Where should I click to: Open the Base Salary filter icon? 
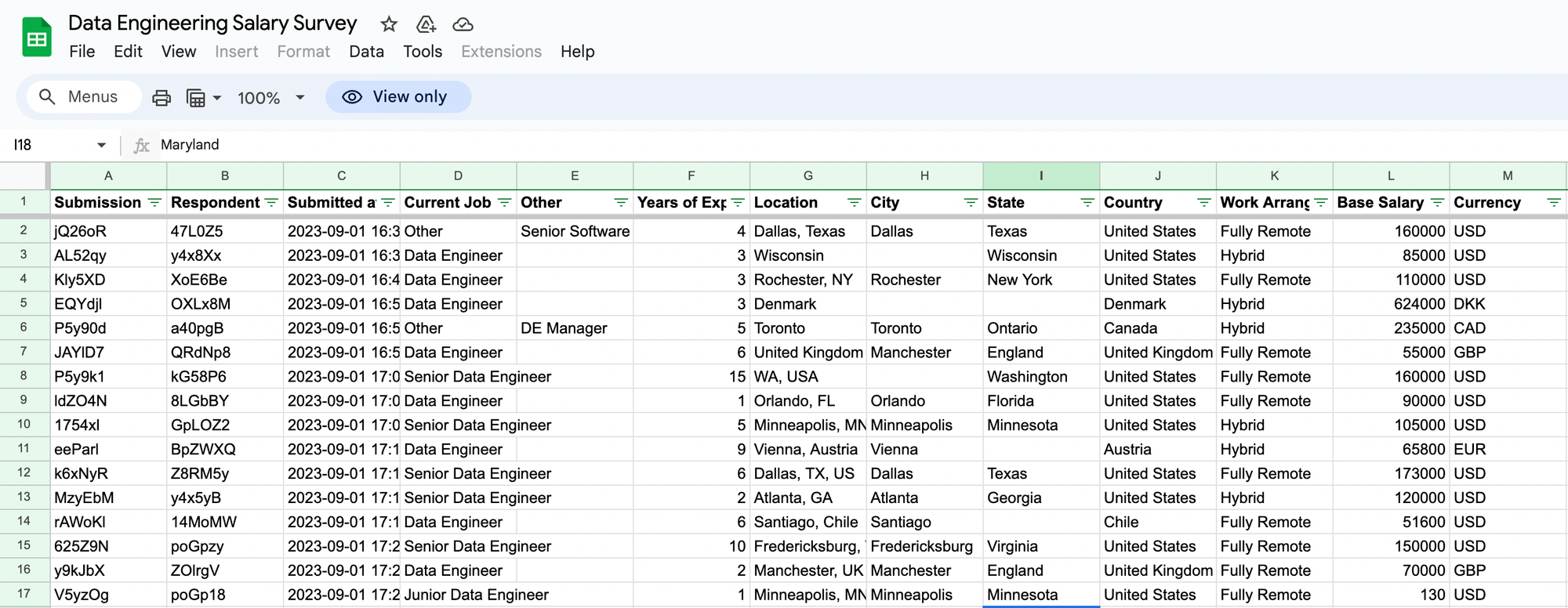pyautogui.click(x=1437, y=202)
